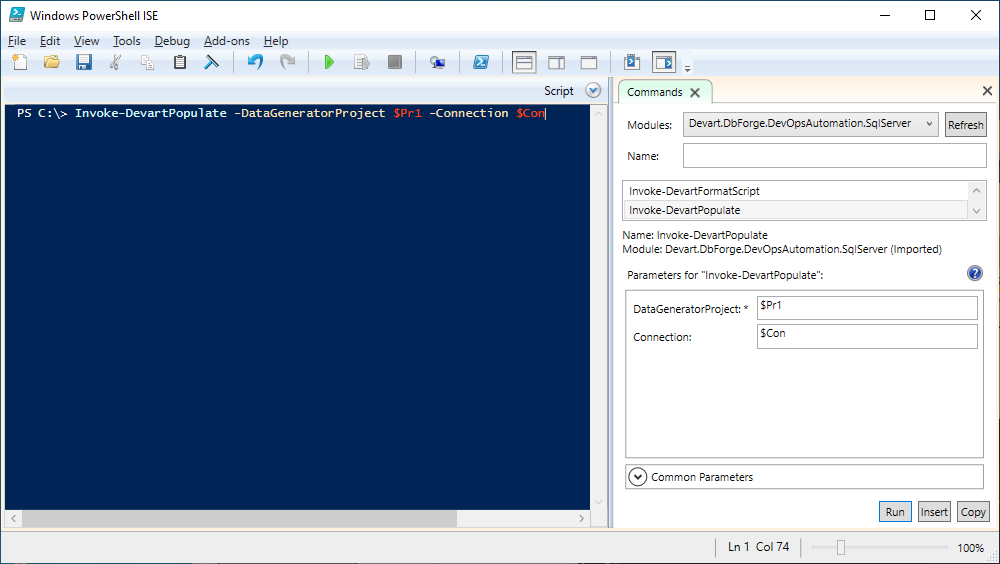This screenshot has width=1000, height=564.
Task: Expand the Script pane
Action: 593,91
